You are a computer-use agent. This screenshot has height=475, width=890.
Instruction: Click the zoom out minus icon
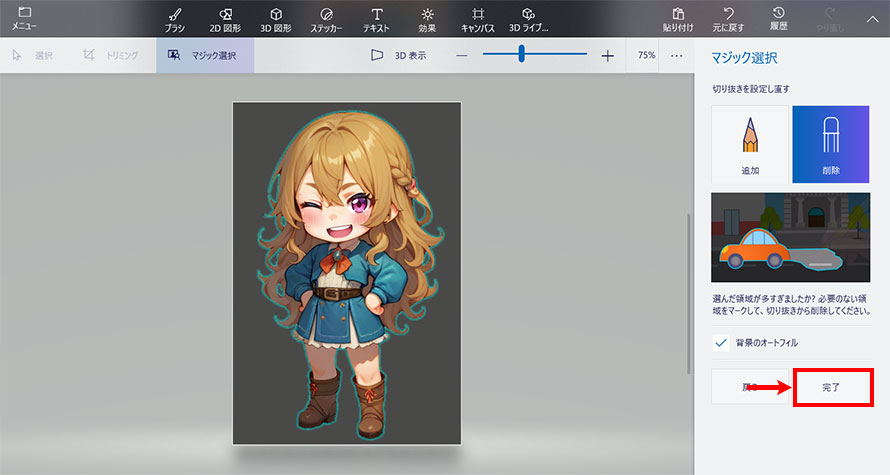click(461, 56)
